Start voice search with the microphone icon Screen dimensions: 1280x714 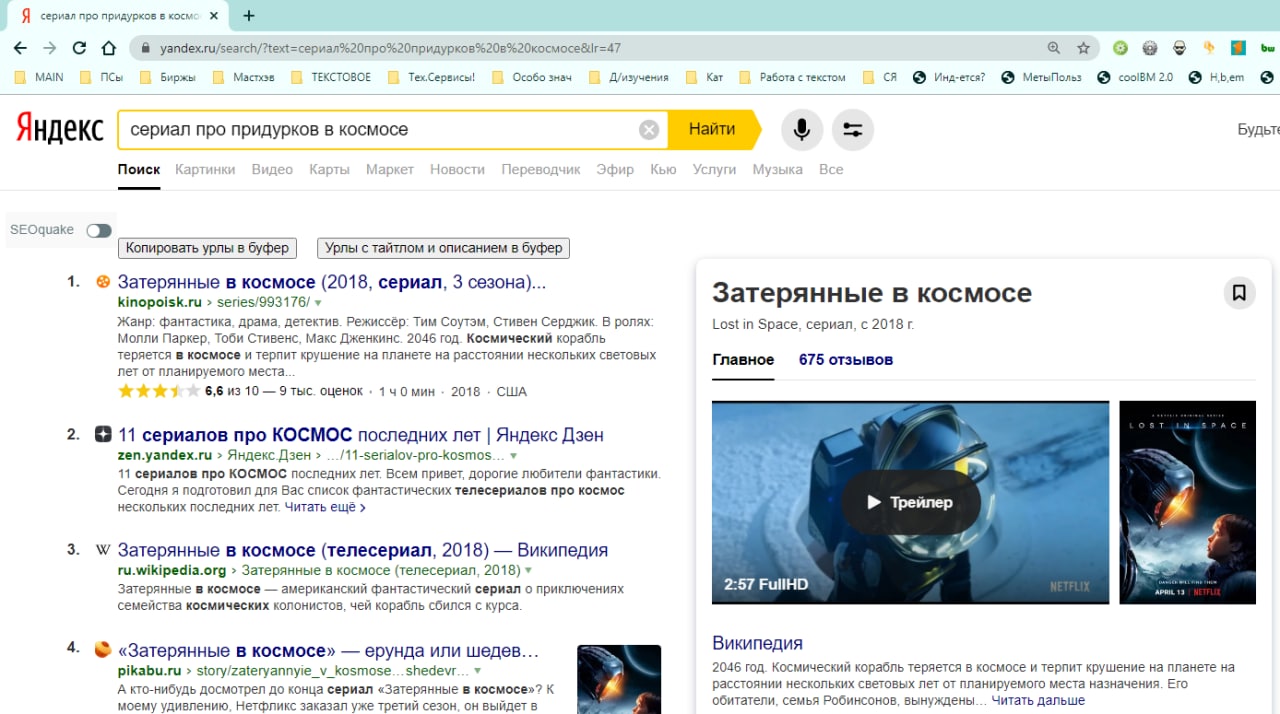802,130
